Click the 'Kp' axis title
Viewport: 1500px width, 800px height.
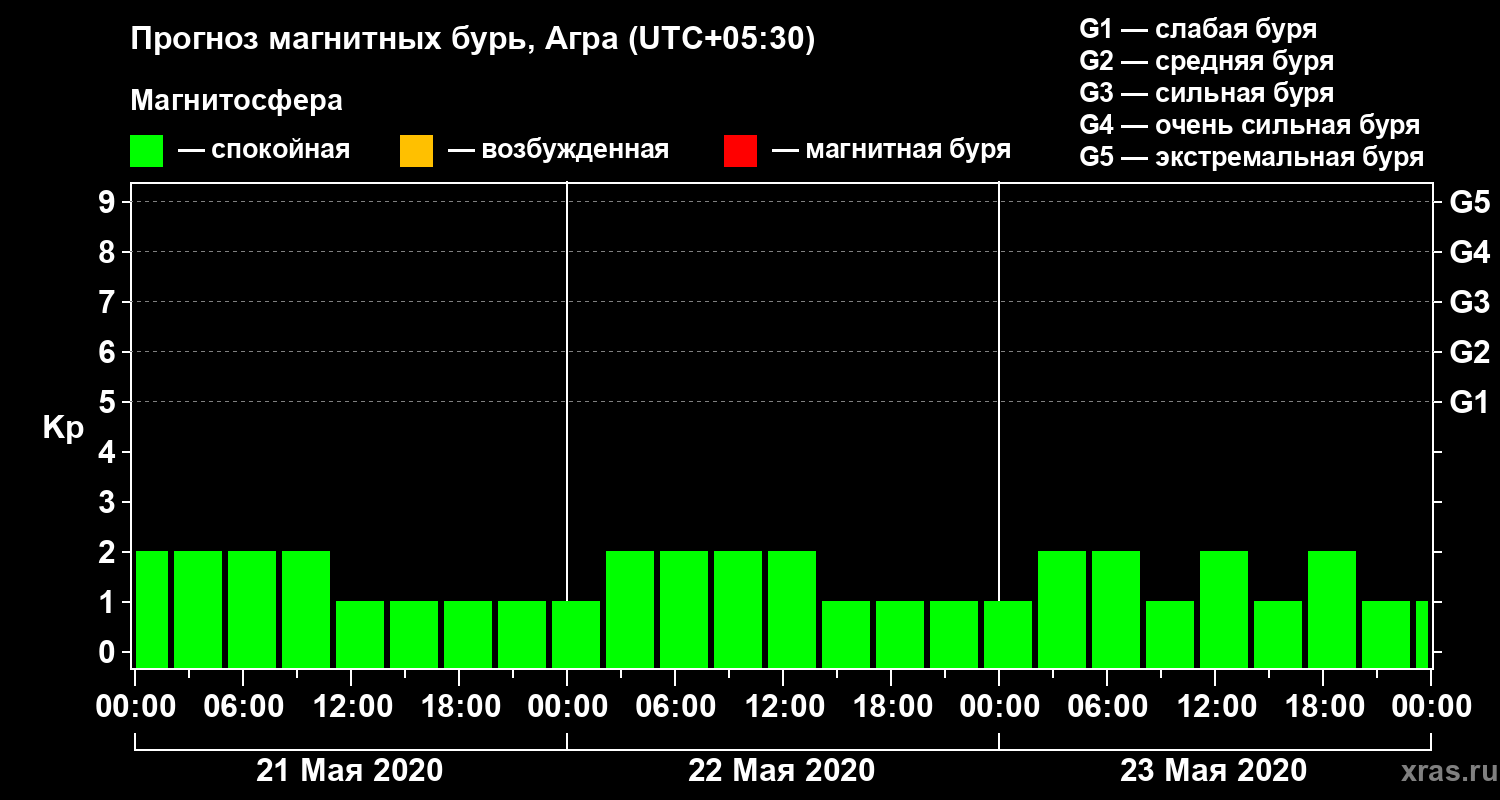pos(63,428)
